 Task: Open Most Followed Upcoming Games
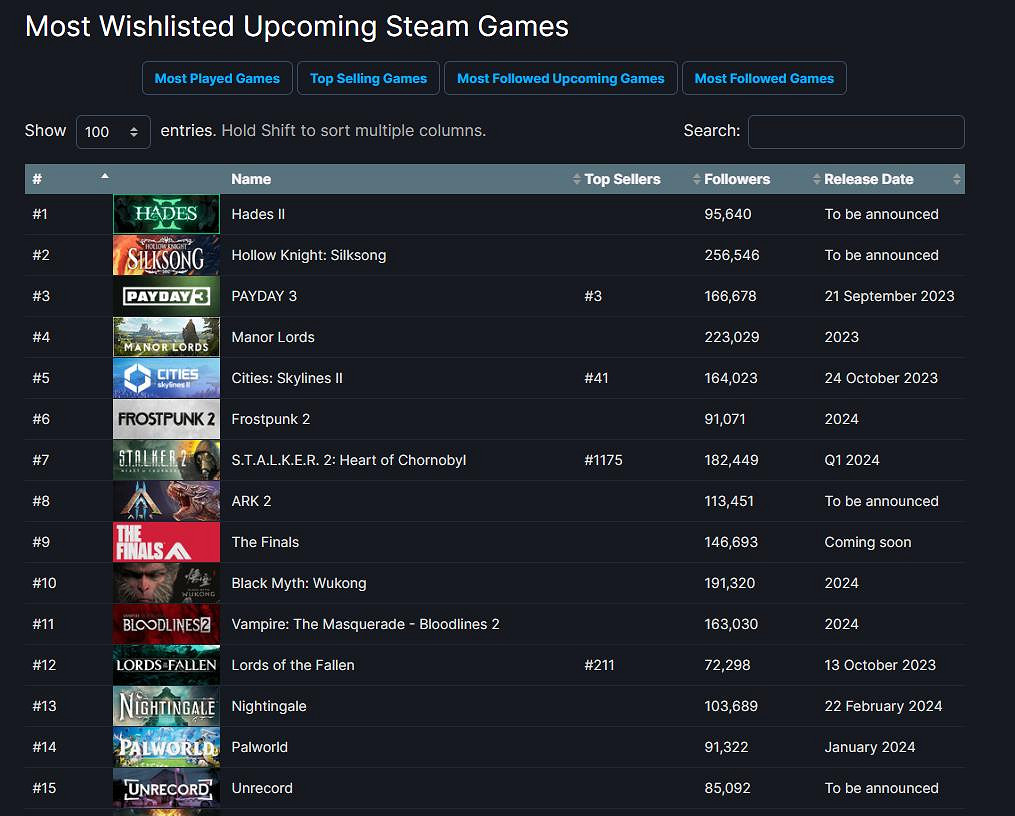coord(560,78)
